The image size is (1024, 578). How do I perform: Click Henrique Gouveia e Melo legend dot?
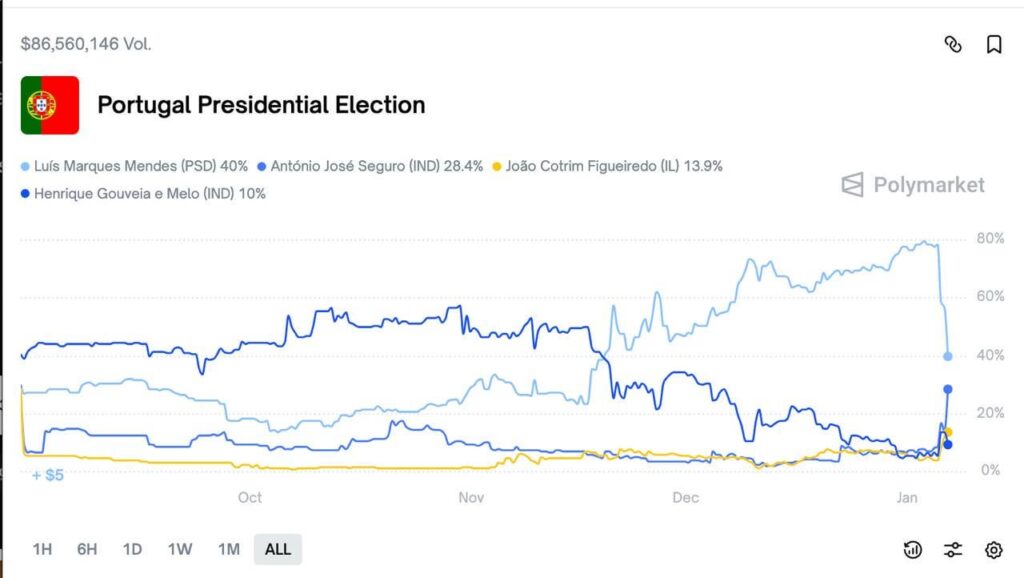pyautogui.click(x=25, y=194)
